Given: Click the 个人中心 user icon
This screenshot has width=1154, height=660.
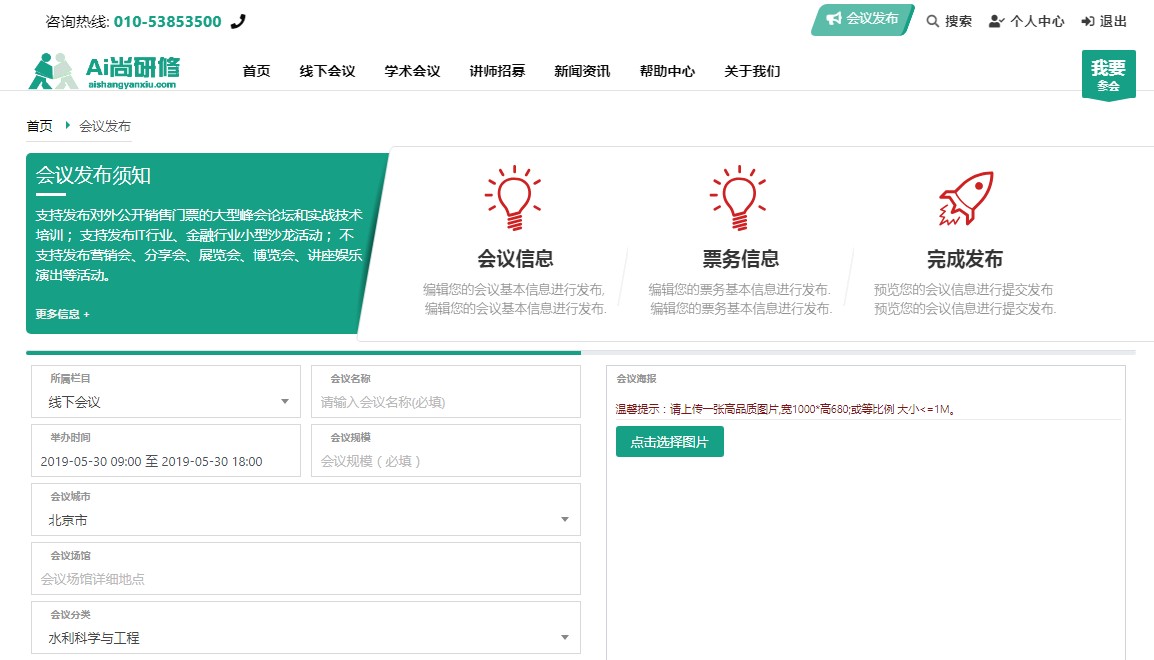Looking at the screenshot, I should click(996, 21).
